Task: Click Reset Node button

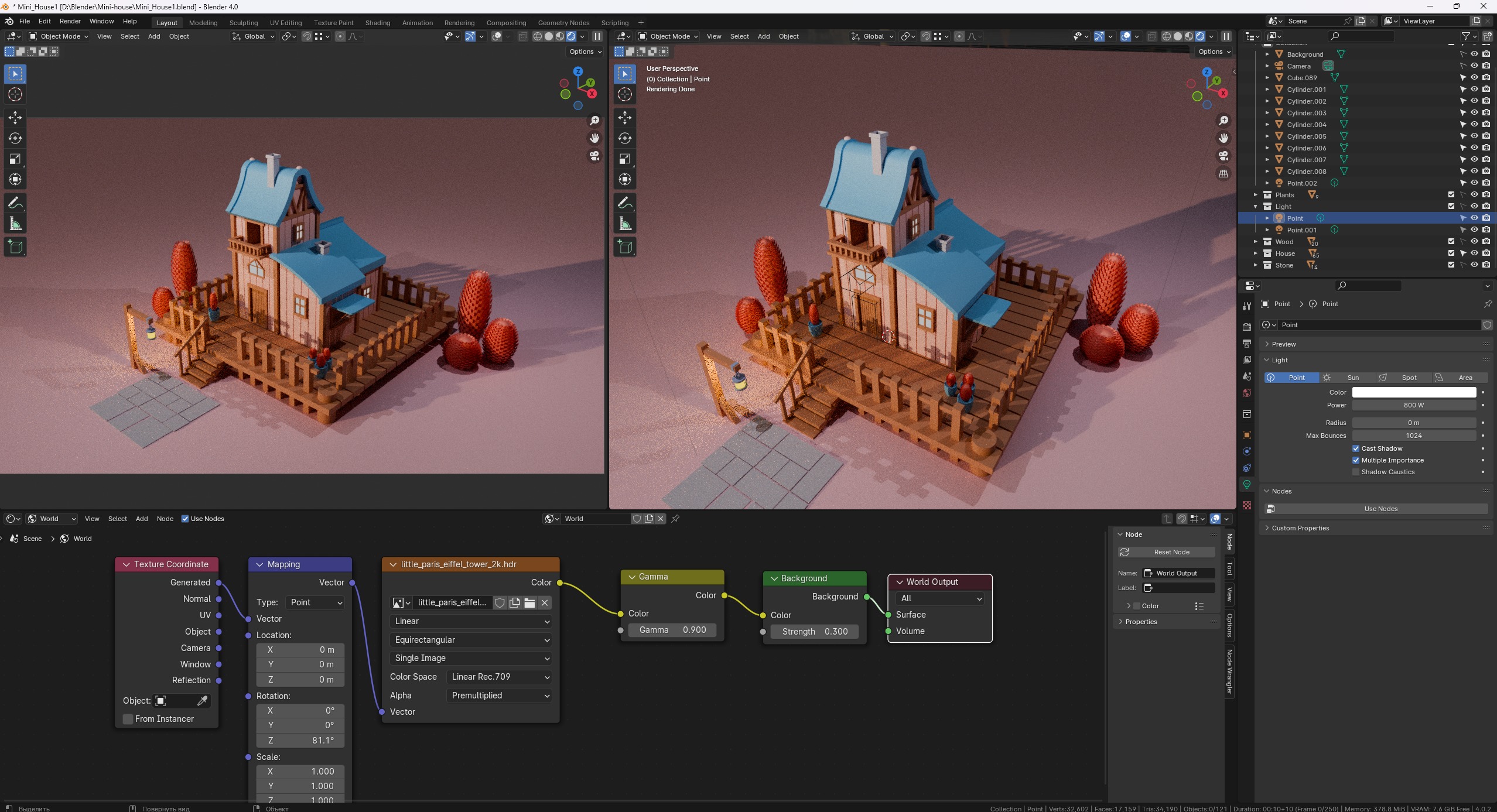Action: click(x=1167, y=552)
